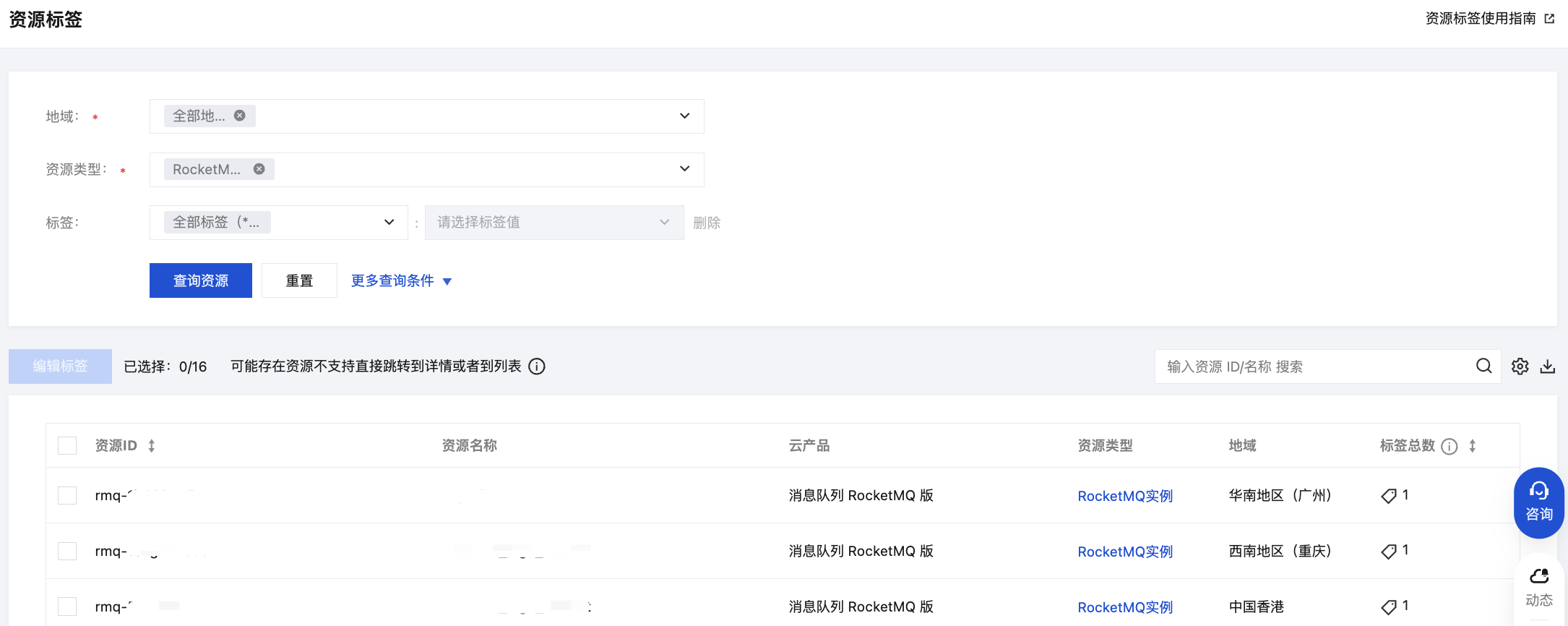This screenshot has width=1568, height=626.
Task: Open the 咨询 customer support floating button
Action: (x=1538, y=502)
